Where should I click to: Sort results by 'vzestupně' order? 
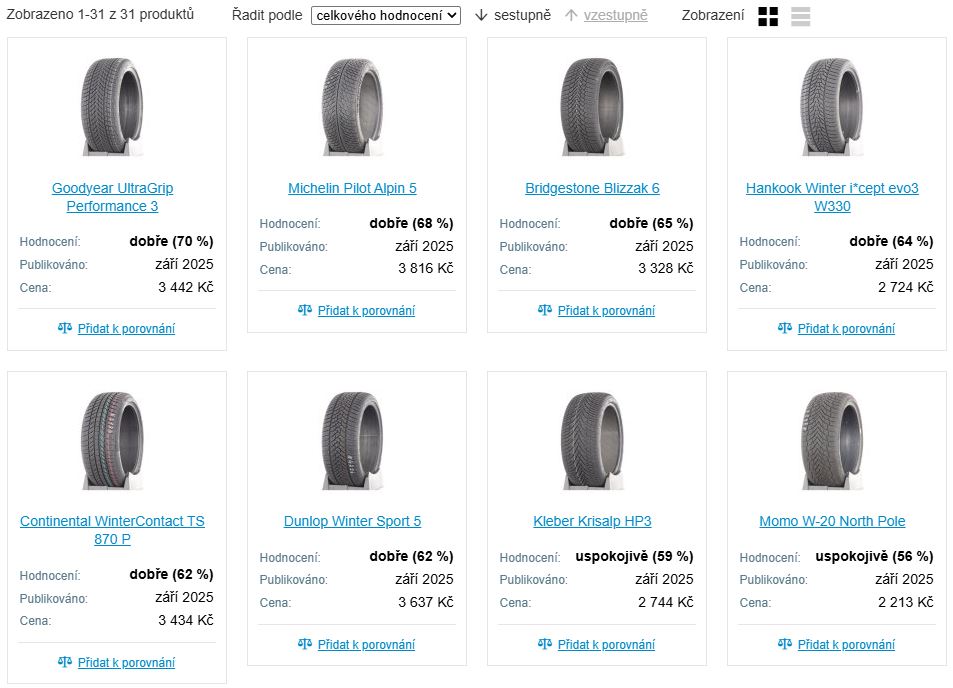[x=615, y=15]
